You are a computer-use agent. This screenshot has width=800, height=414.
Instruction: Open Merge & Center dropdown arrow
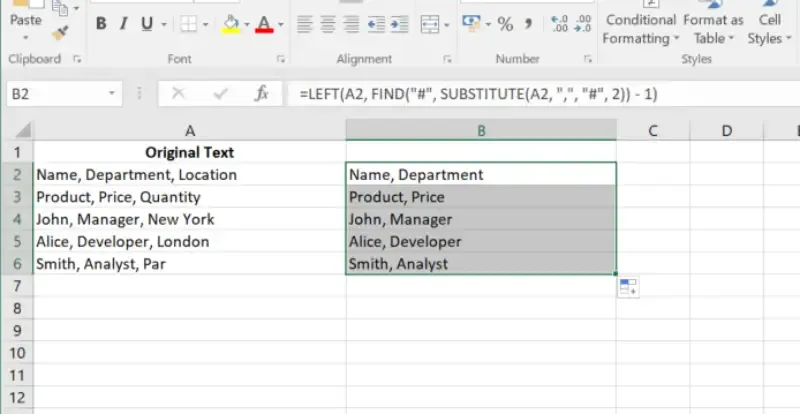click(446, 24)
